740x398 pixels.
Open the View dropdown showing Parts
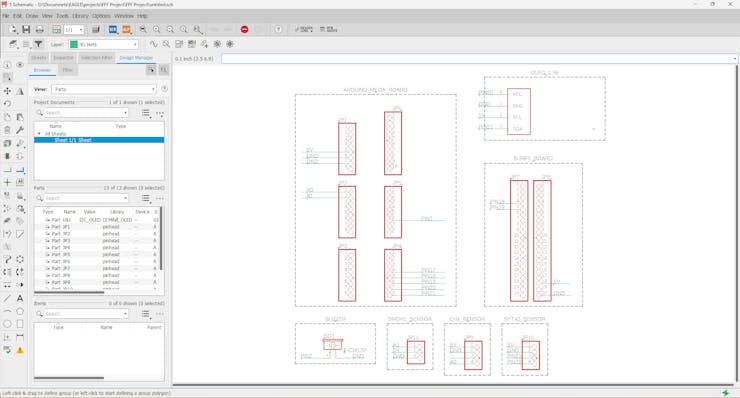[104, 89]
